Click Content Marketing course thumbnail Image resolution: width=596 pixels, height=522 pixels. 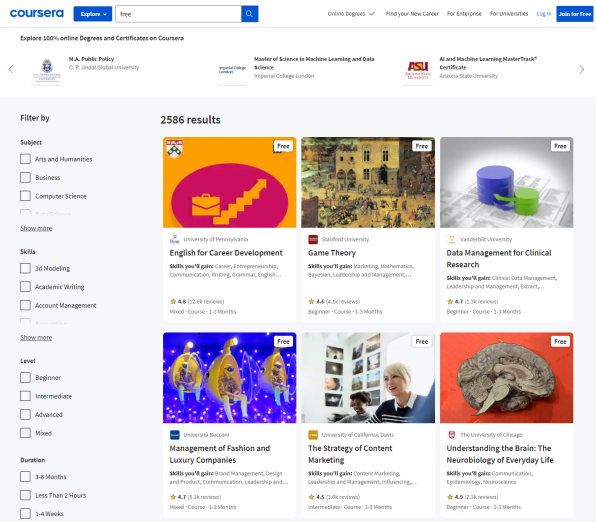(368, 378)
